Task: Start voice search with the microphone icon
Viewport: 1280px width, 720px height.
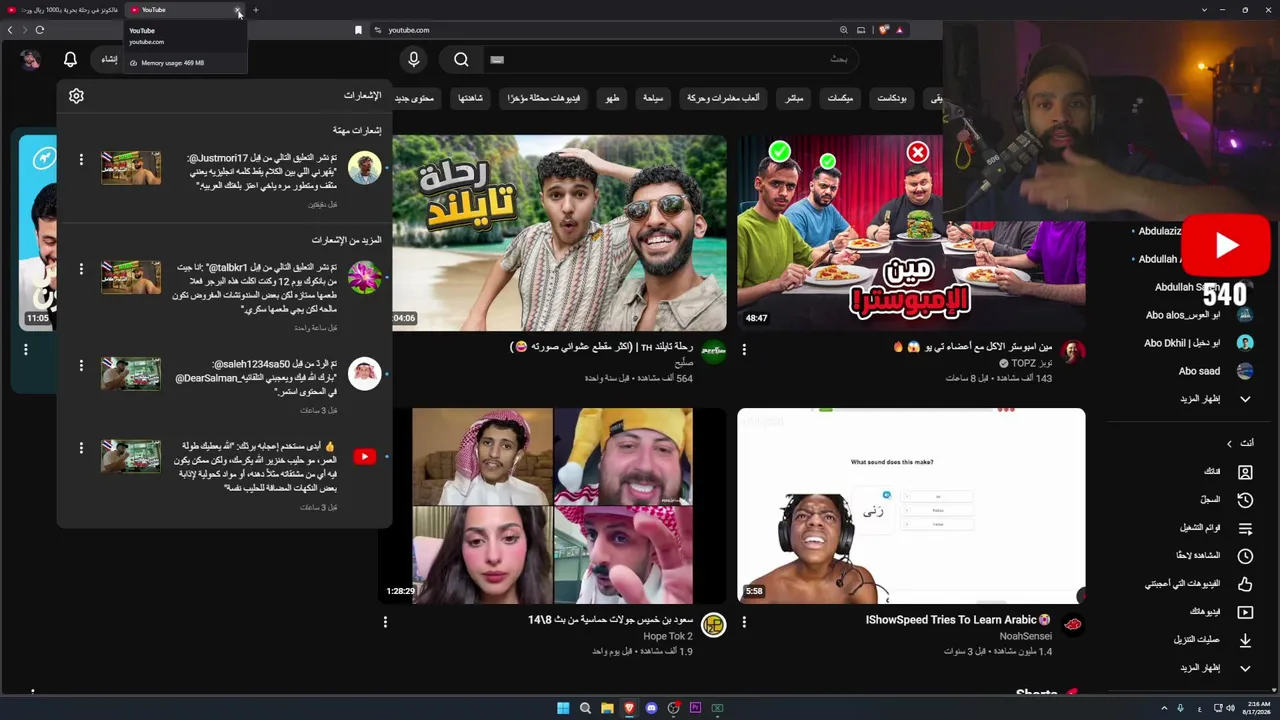Action: [x=414, y=59]
